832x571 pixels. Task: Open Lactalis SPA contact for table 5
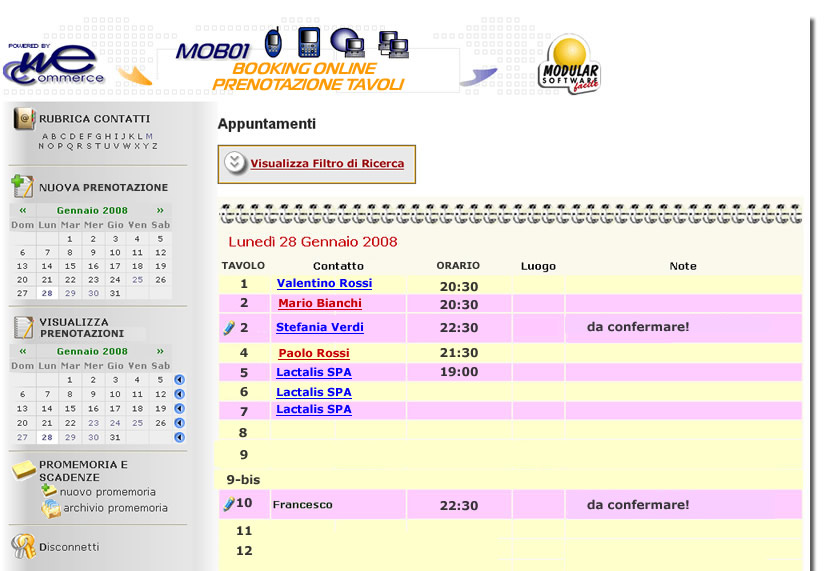[x=314, y=372]
